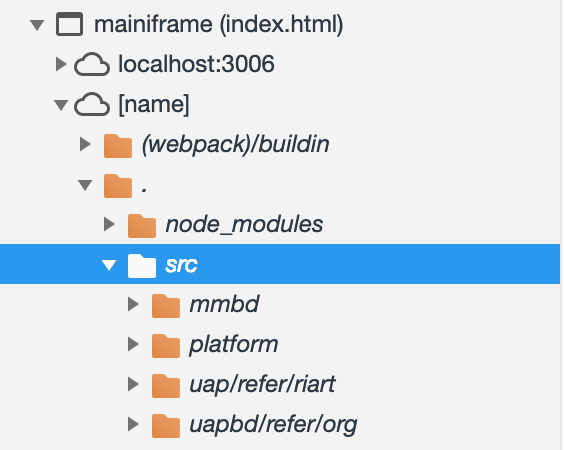
Task: Click the platform folder icon
Action: [x=166, y=345]
